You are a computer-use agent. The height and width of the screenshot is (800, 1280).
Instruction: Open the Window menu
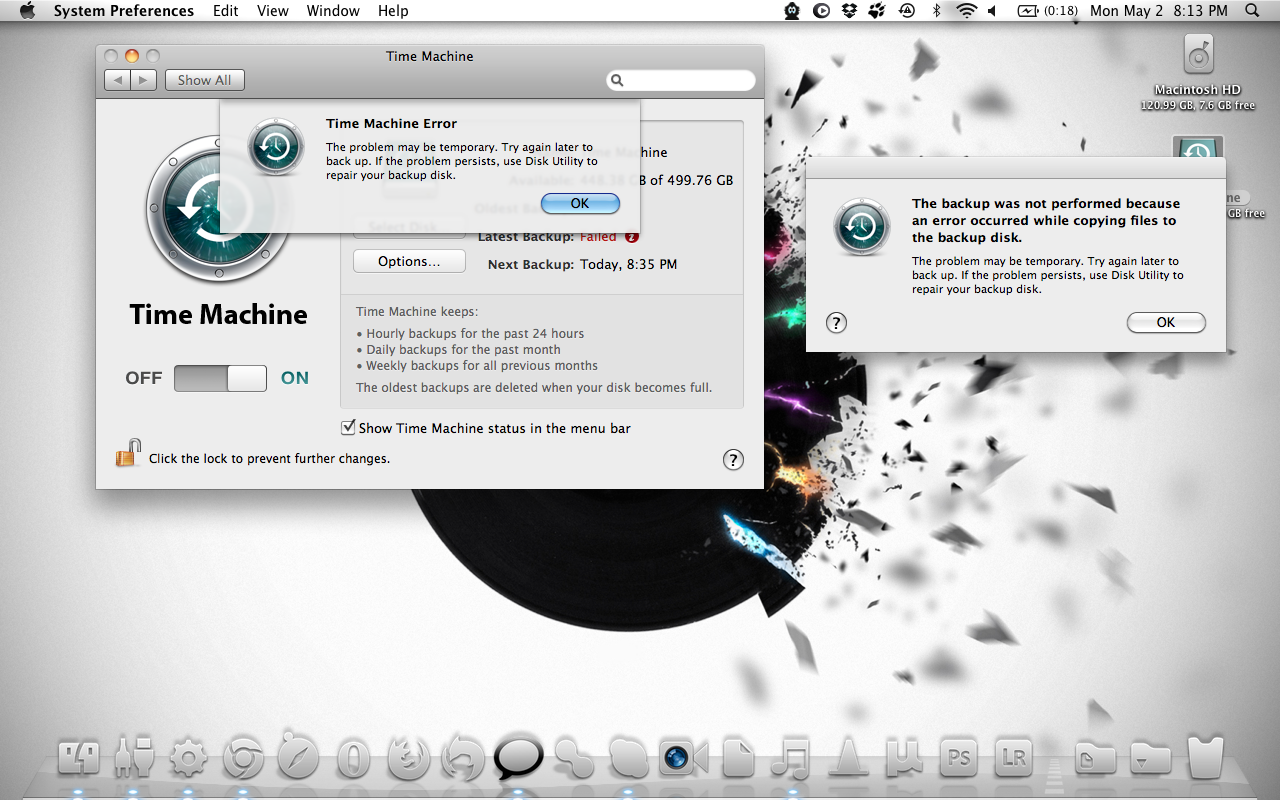click(333, 11)
